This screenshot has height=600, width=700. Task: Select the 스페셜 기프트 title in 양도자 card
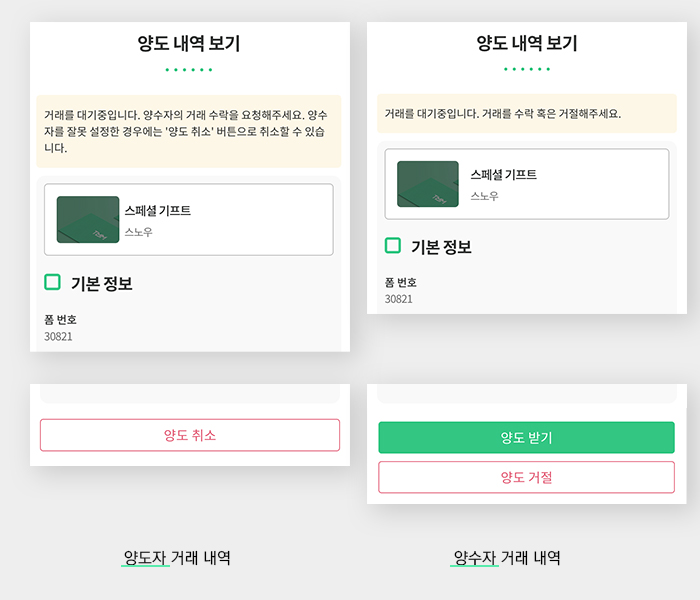[158, 210]
